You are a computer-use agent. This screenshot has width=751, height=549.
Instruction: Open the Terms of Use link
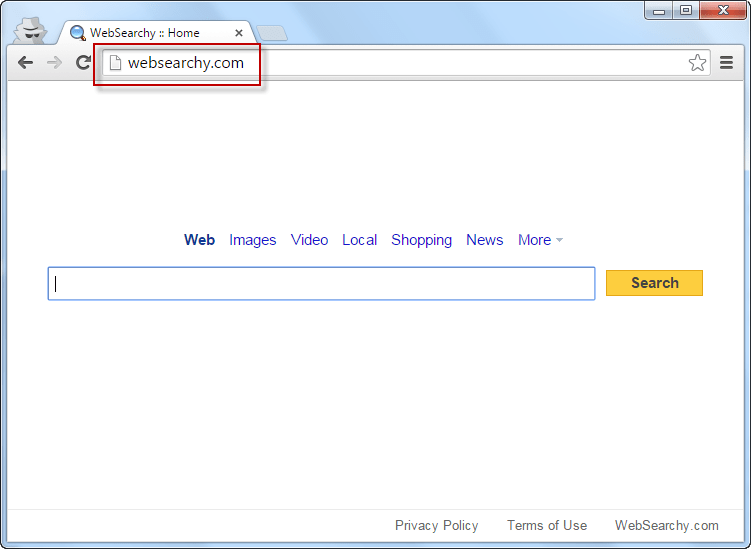[547, 526]
